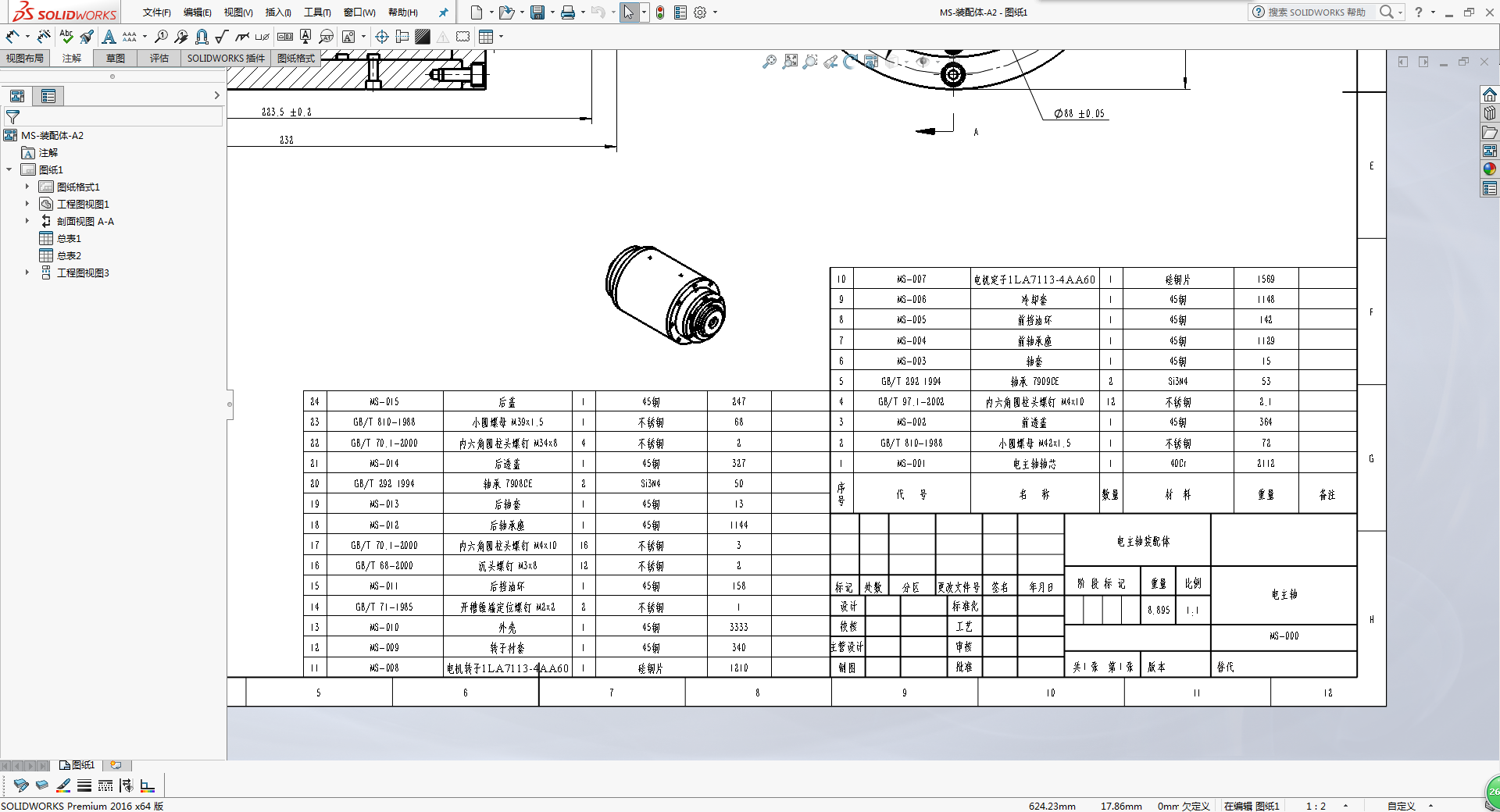The height and width of the screenshot is (812, 1500).
Task: Expand the FeatureManager panel chevron
Action: coord(216,95)
